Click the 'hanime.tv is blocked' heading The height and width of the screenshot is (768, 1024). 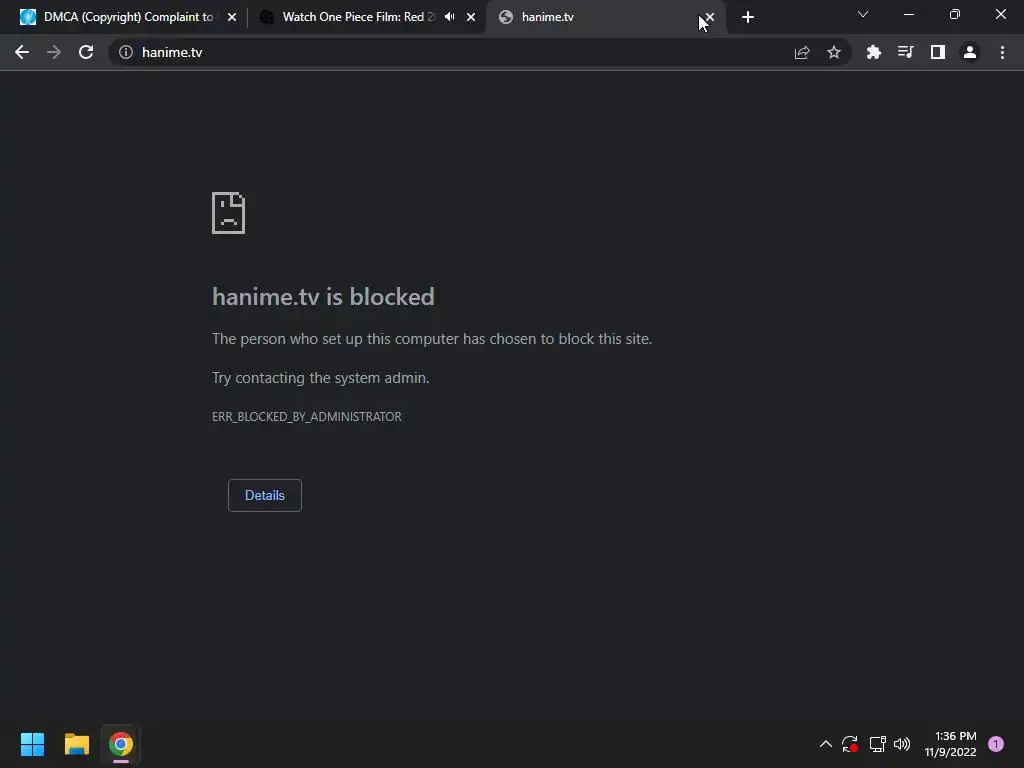tap(323, 296)
